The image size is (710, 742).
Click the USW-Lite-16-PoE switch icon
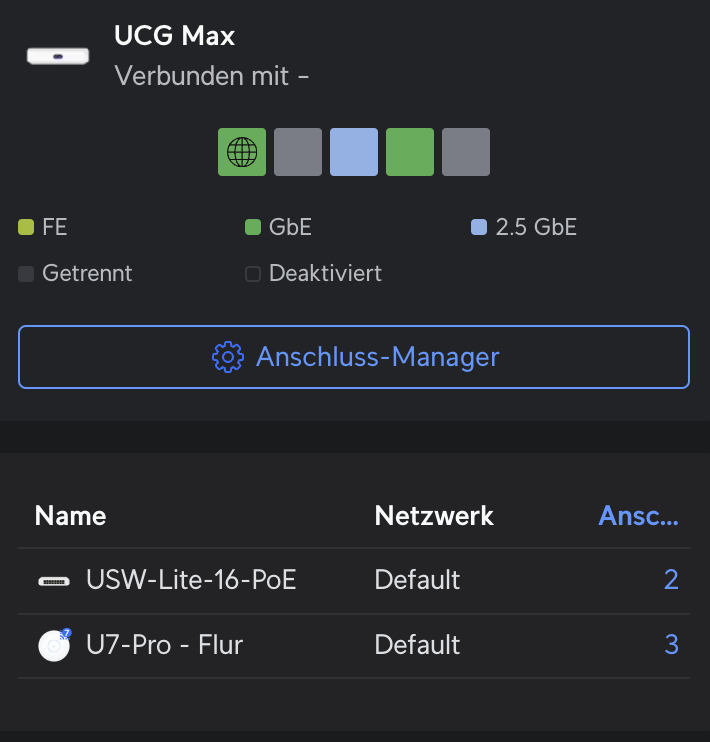pos(54,581)
